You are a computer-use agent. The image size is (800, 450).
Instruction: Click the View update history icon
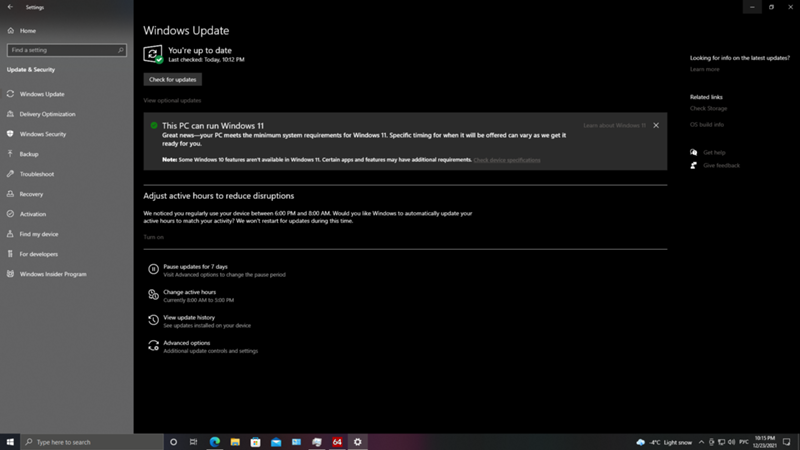coord(153,320)
